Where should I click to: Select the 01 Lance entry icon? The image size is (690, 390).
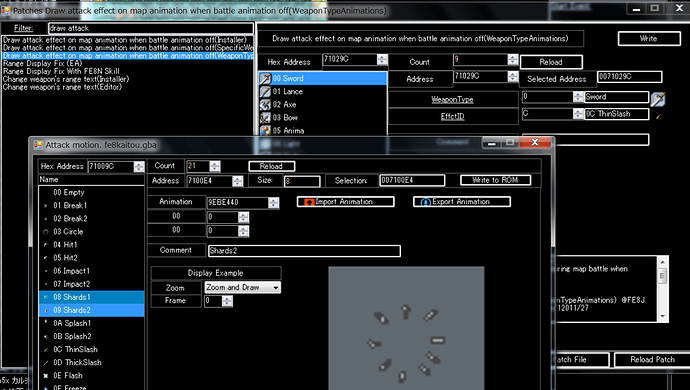[x=265, y=92]
